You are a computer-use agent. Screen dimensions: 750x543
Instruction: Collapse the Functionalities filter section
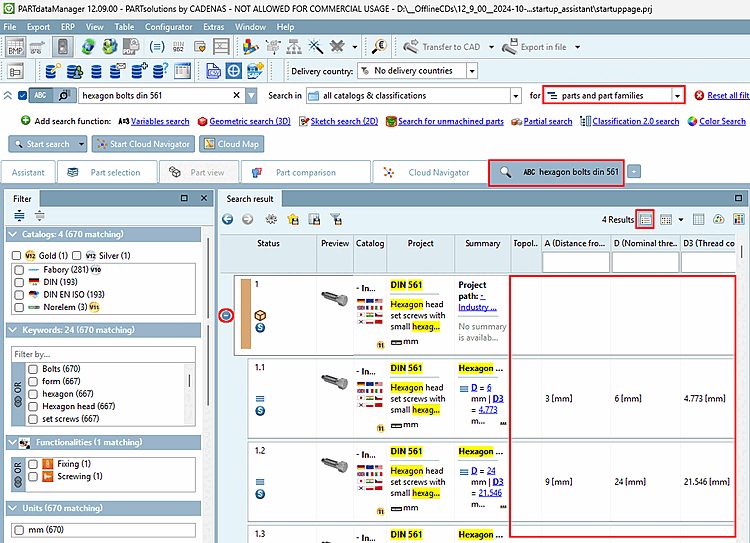(13, 443)
